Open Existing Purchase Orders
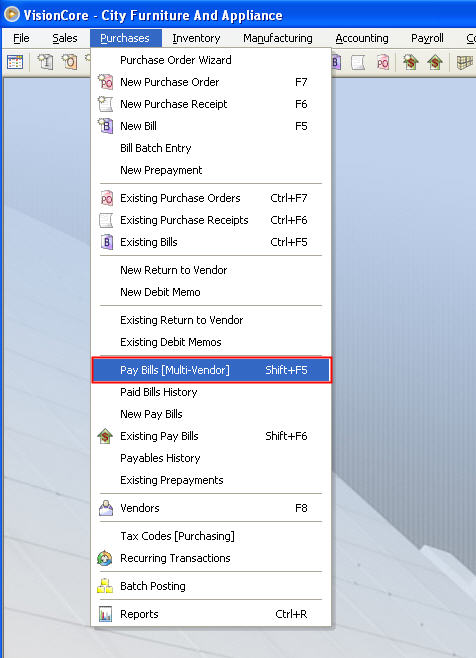476x658 pixels. pyautogui.click(x=211, y=198)
